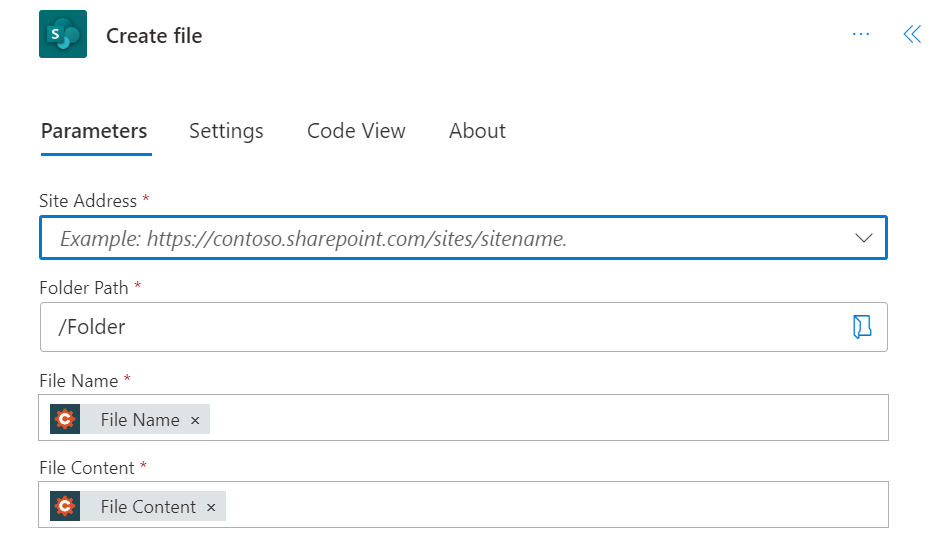
Task: Click the Folder Path label
Action: (x=84, y=288)
